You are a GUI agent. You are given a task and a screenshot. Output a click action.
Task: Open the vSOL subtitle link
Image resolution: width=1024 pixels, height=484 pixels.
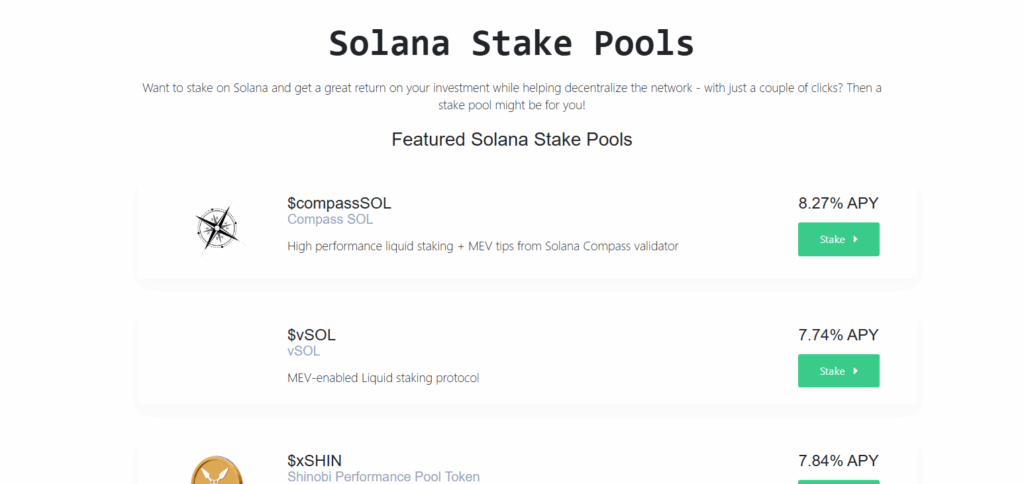[304, 351]
